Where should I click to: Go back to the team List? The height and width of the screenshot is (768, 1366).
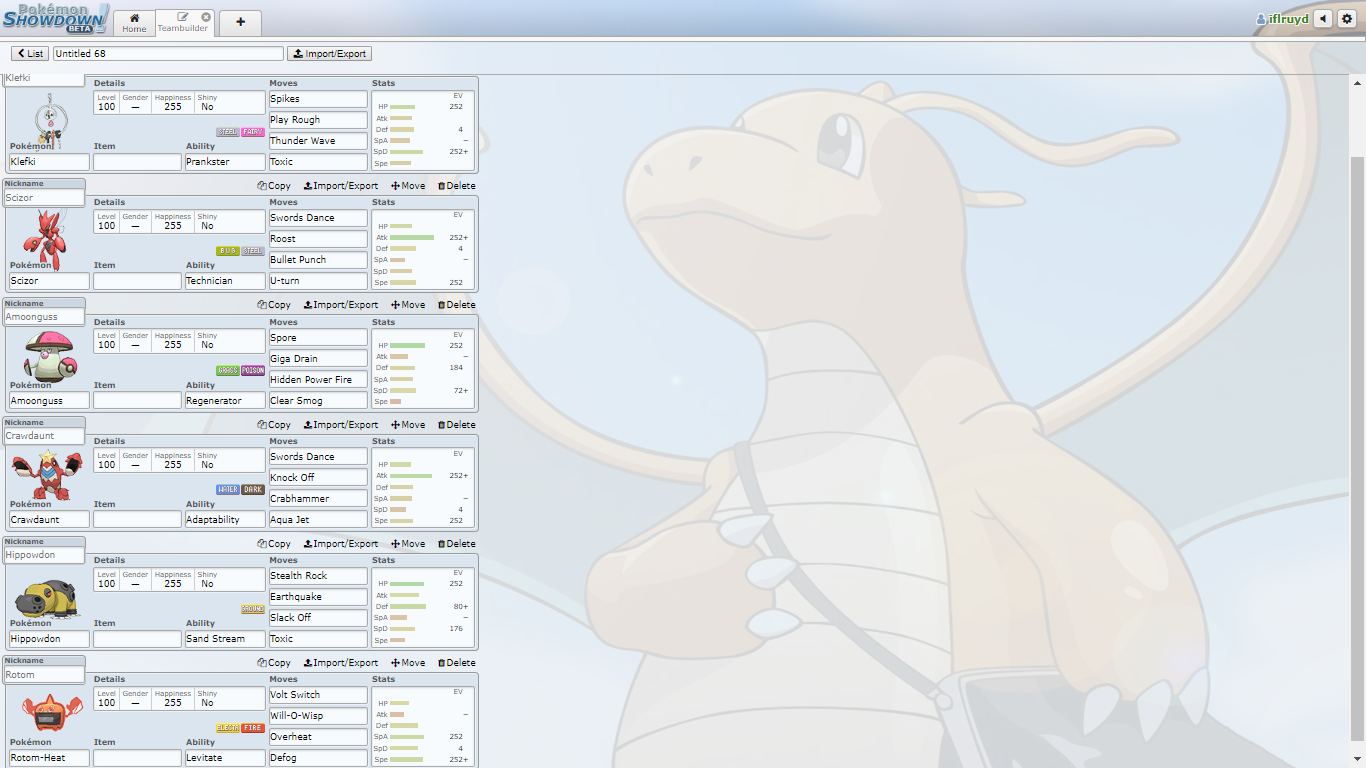(30, 54)
